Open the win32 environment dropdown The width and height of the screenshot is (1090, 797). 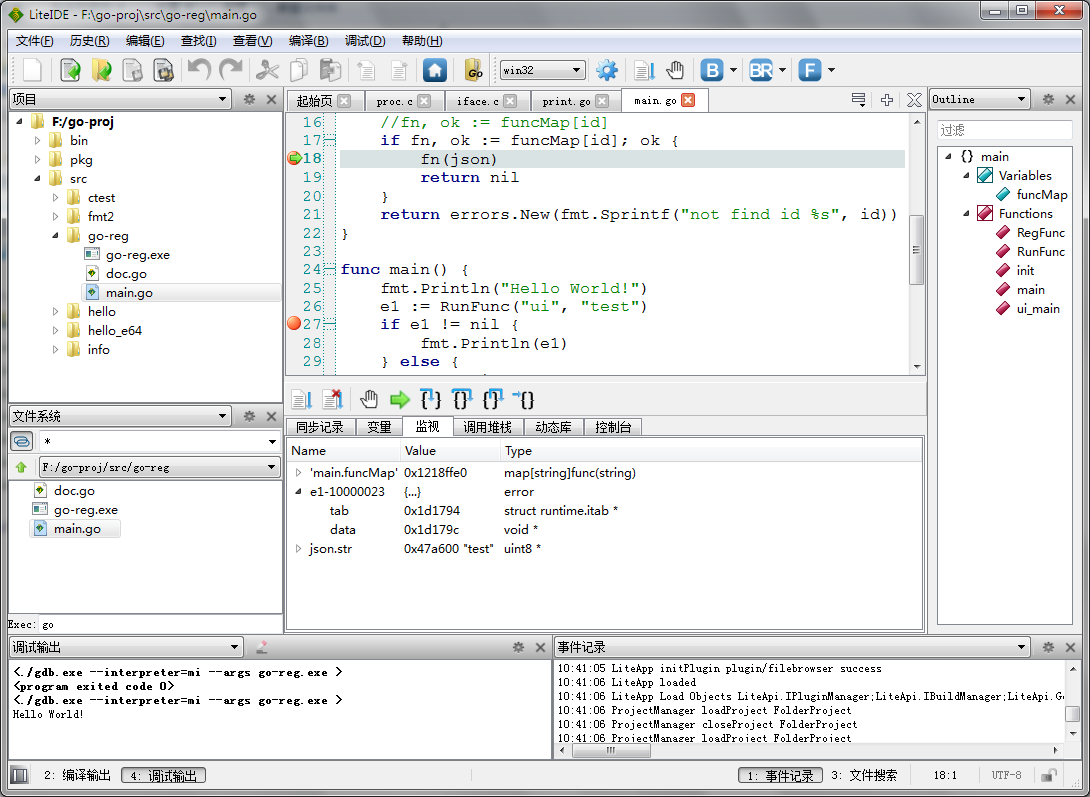click(542, 70)
